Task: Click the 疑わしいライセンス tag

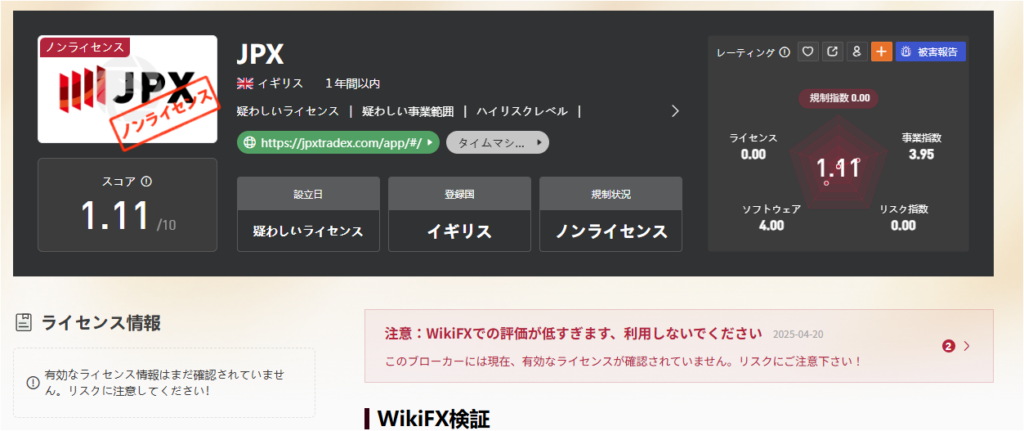Action: [288, 111]
